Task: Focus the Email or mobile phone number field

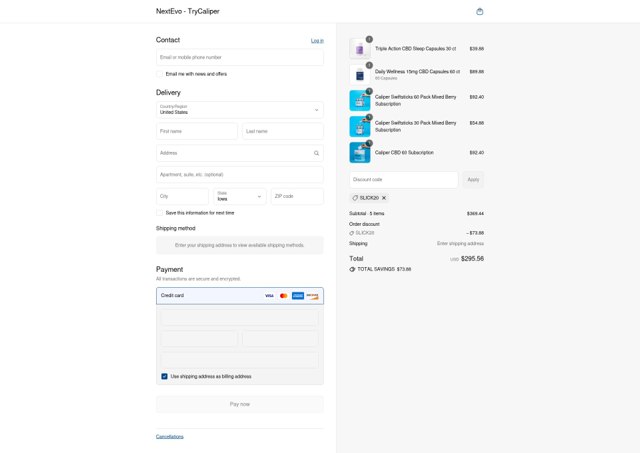Action: tap(240, 57)
